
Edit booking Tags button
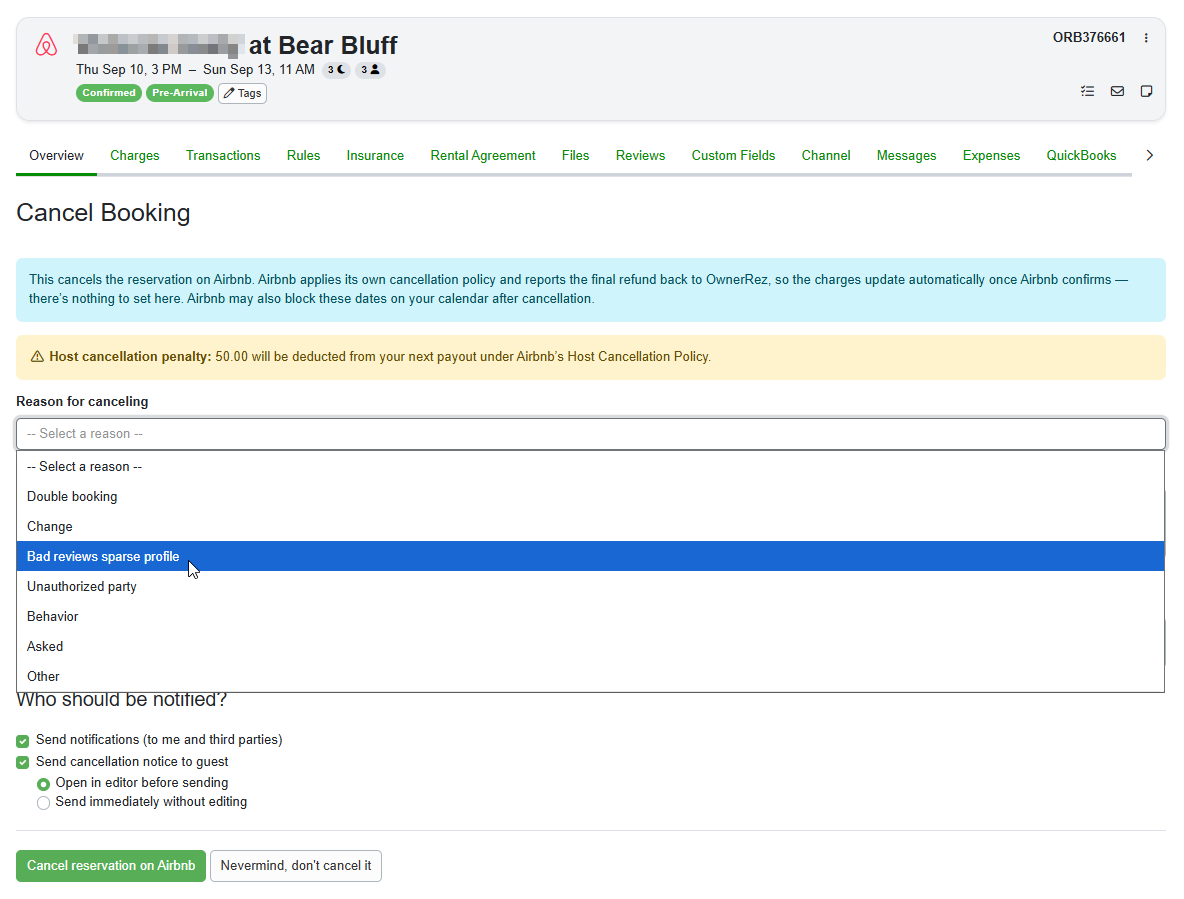click(x=242, y=93)
